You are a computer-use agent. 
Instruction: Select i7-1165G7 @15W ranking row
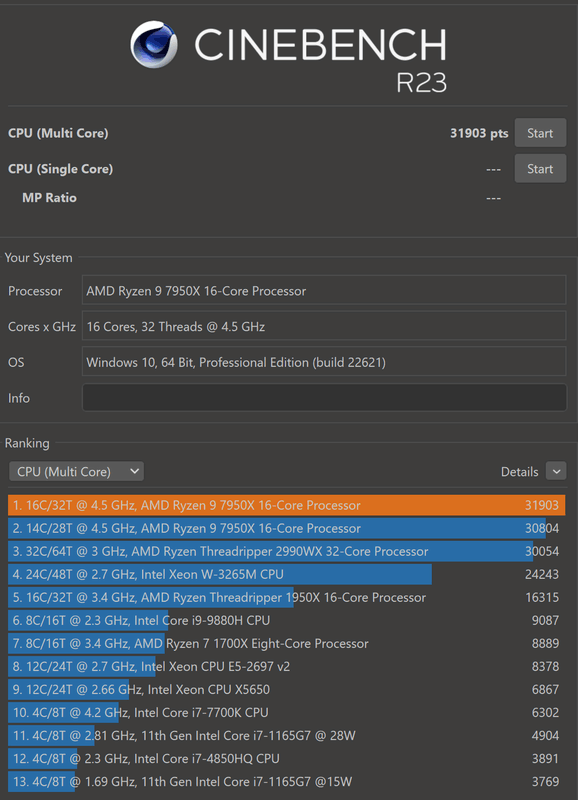(x=287, y=781)
